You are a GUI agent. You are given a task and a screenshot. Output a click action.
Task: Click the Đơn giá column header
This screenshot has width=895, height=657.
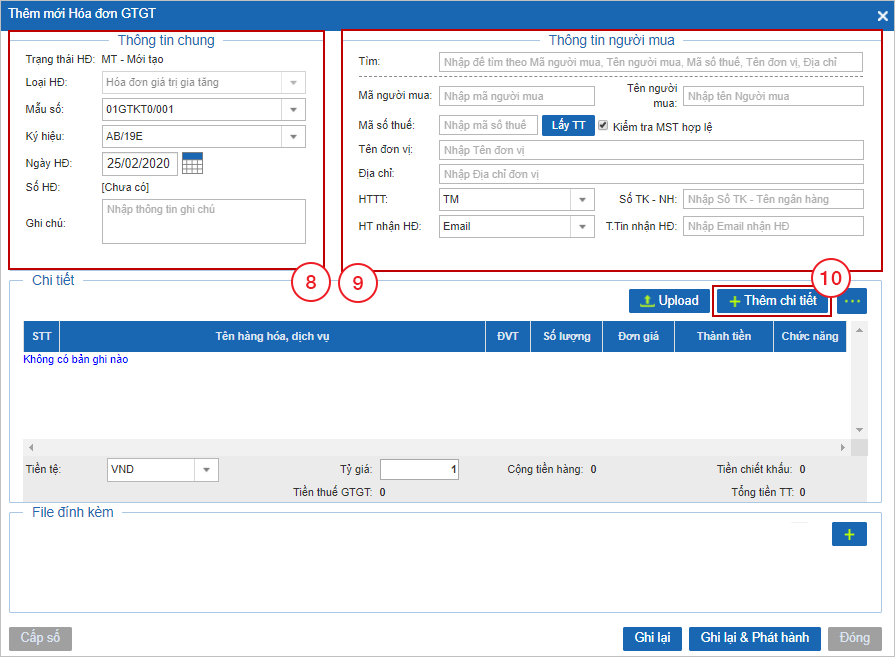(x=638, y=336)
